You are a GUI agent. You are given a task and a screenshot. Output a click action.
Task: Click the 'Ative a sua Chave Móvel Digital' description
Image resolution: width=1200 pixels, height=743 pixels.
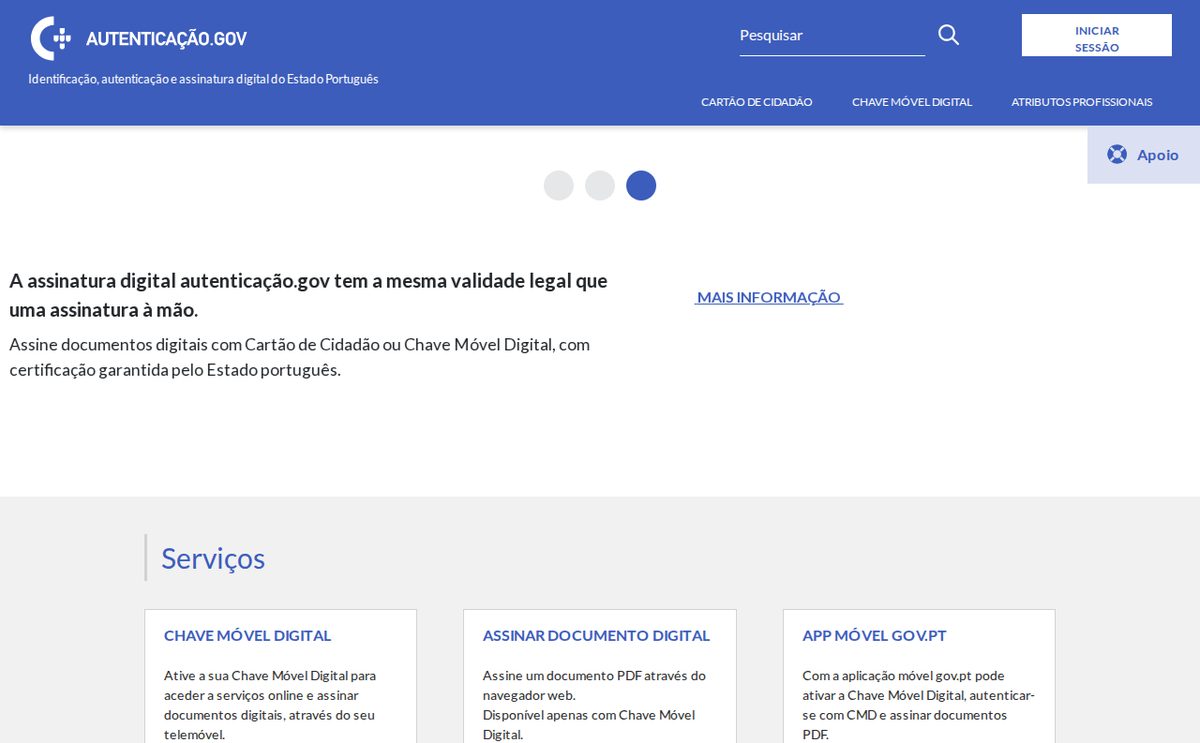pyautogui.click(x=270, y=705)
